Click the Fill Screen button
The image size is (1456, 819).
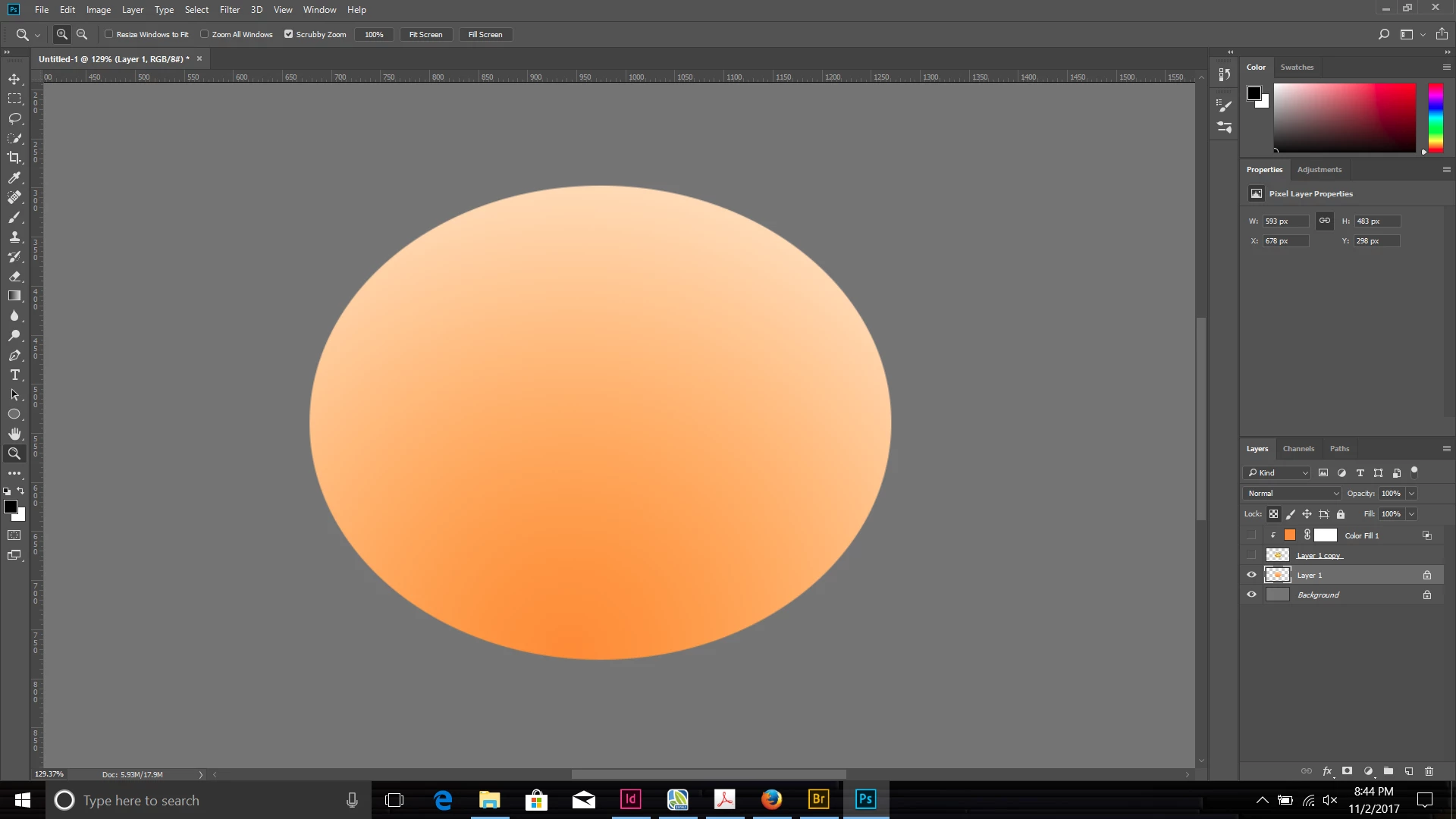[485, 35]
